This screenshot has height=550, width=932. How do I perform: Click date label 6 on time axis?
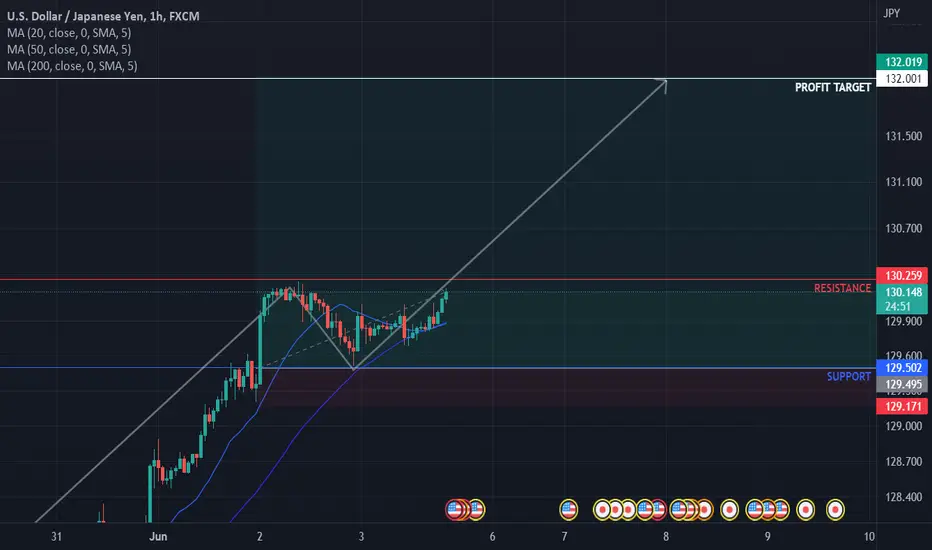(492, 536)
